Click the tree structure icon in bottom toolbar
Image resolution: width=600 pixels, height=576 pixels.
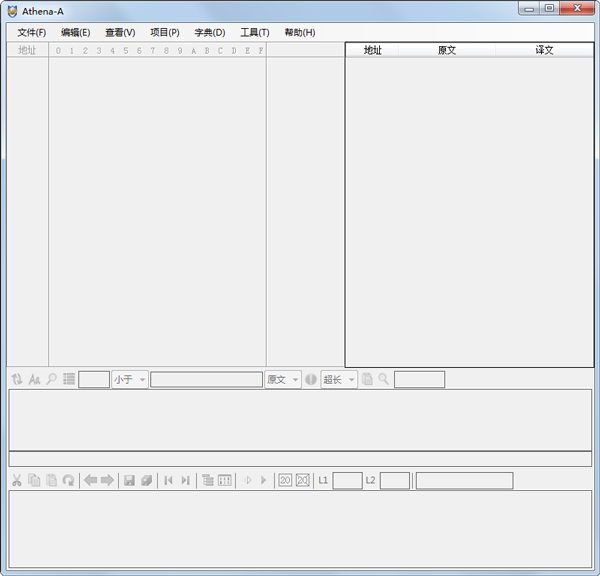[208, 480]
